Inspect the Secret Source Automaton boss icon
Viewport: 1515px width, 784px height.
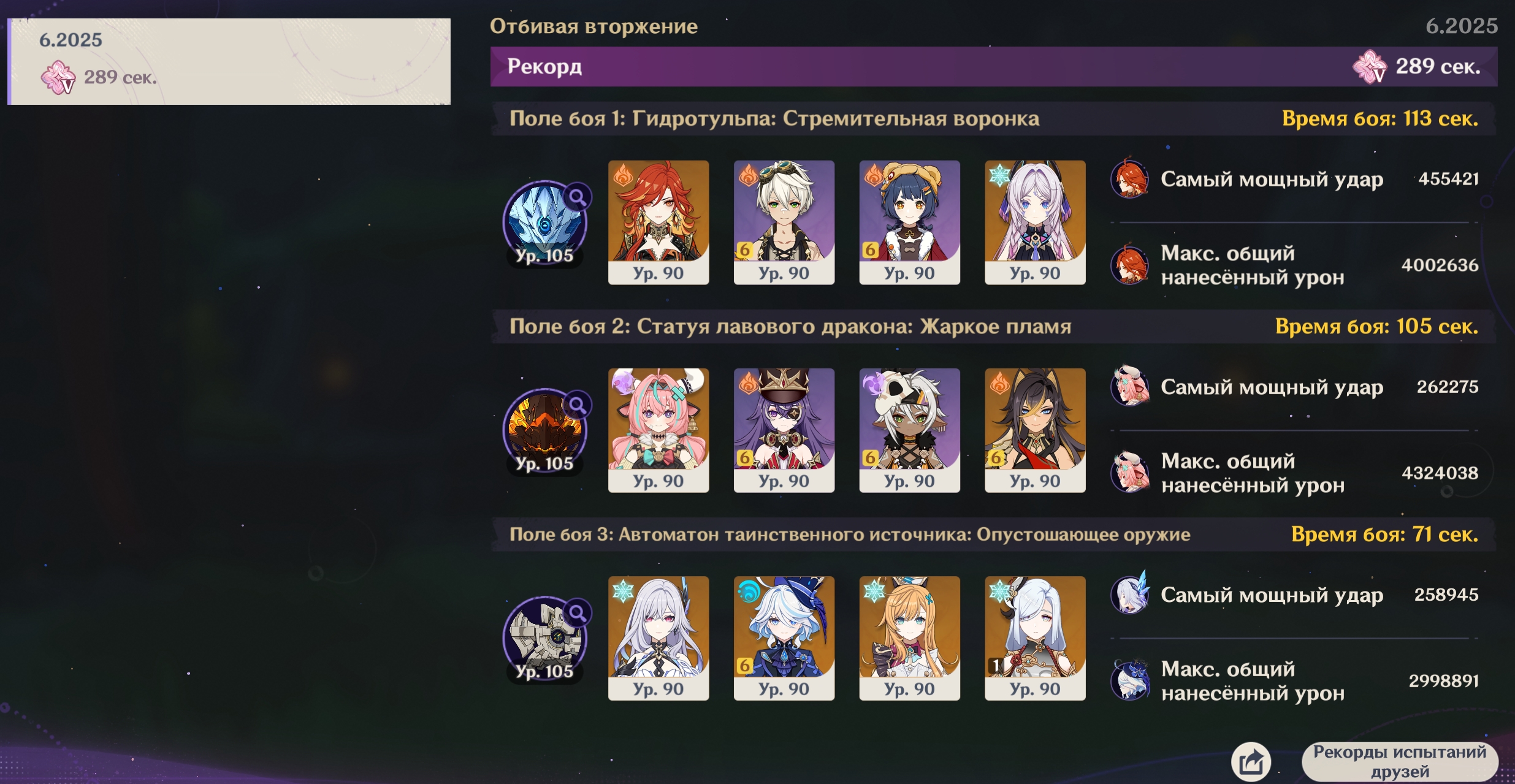[545, 639]
